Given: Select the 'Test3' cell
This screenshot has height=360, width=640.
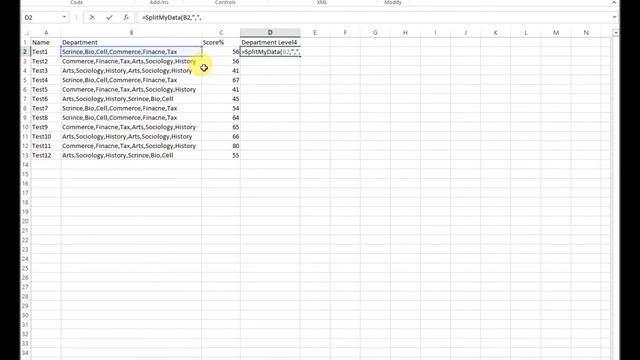Looking at the screenshot, I should 46,71.
